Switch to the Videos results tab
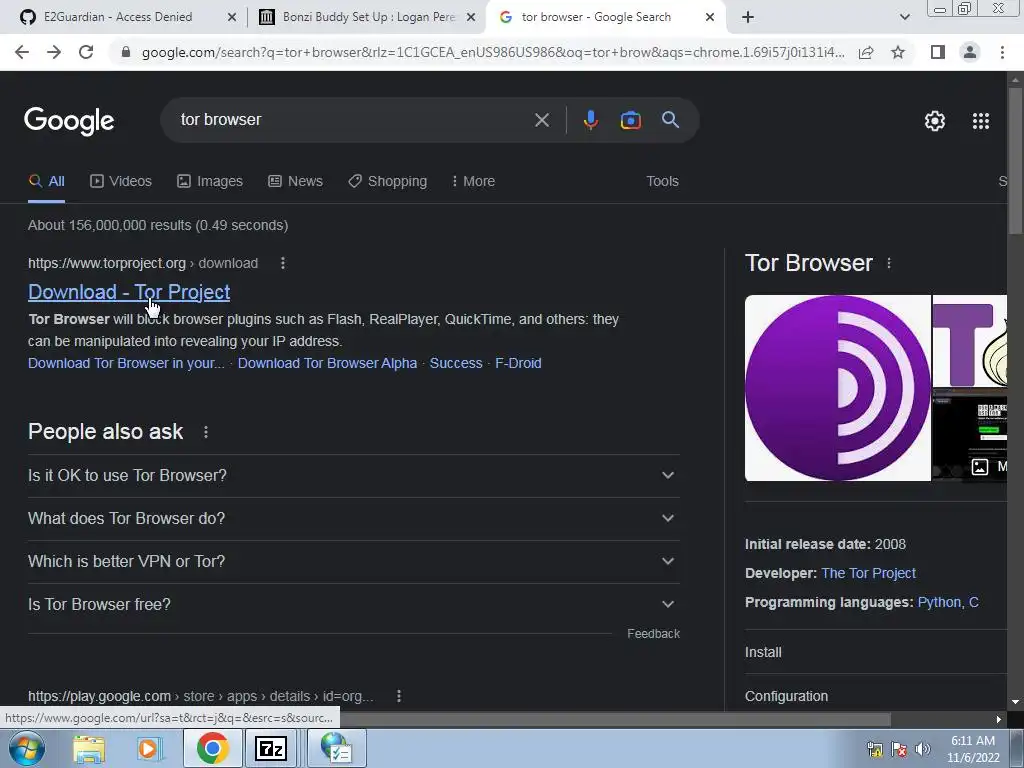Image resolution: width=1024 pixels, height=768 pixels. pyautogui.click(x=121, y=182)
